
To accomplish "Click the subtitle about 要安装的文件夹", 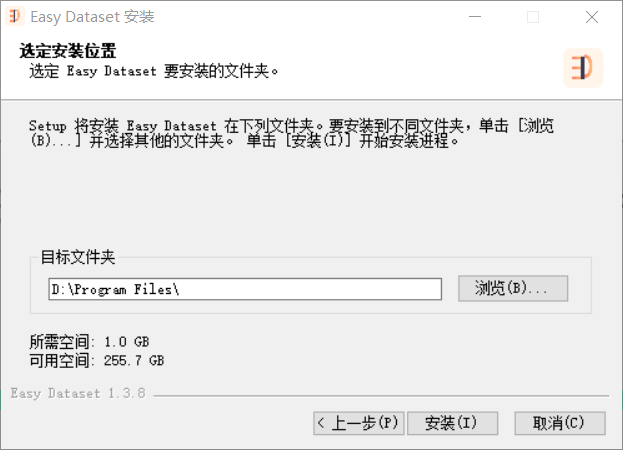I will click(153, 71).
